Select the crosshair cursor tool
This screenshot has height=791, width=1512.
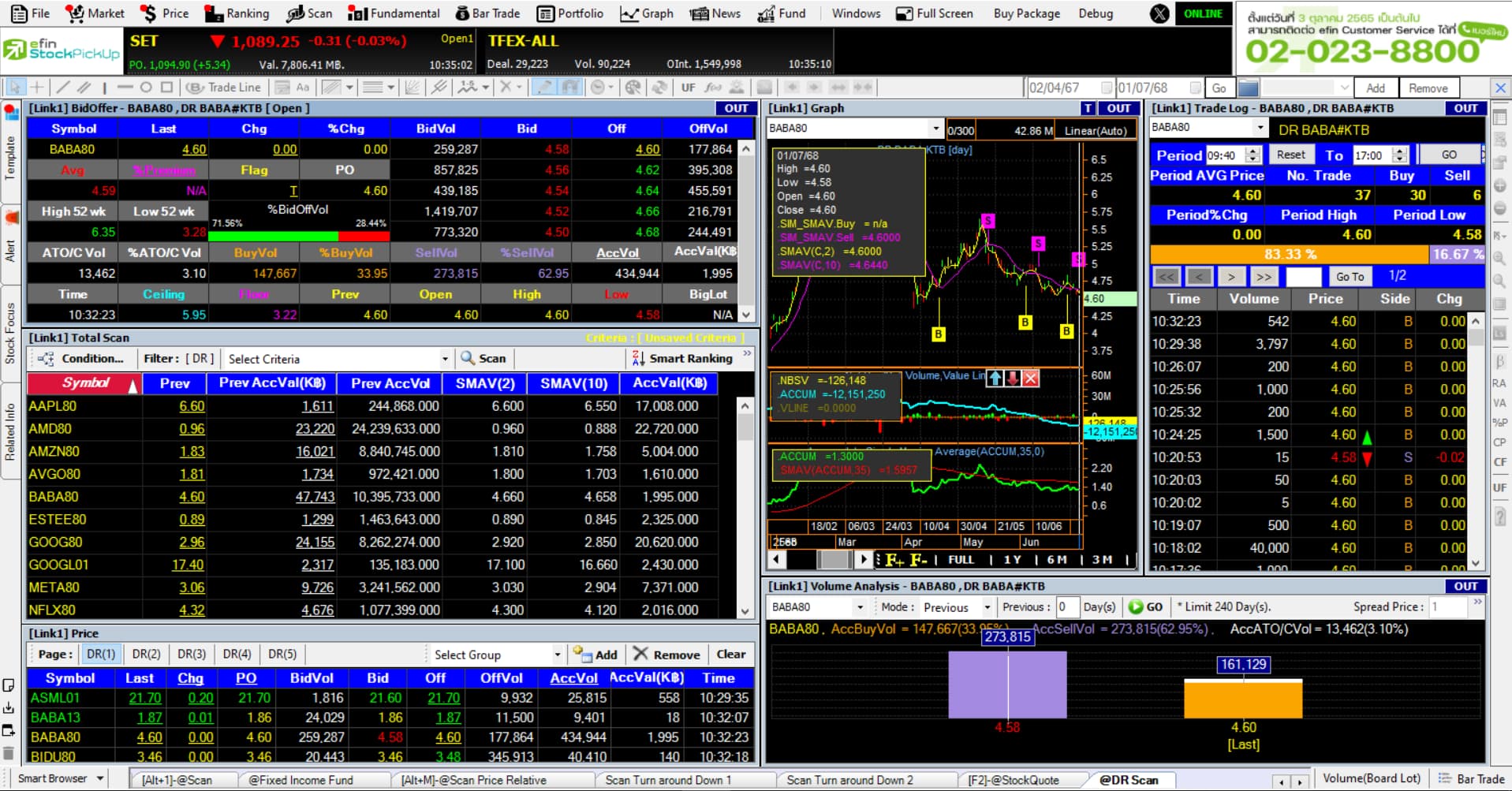[37, 88]
